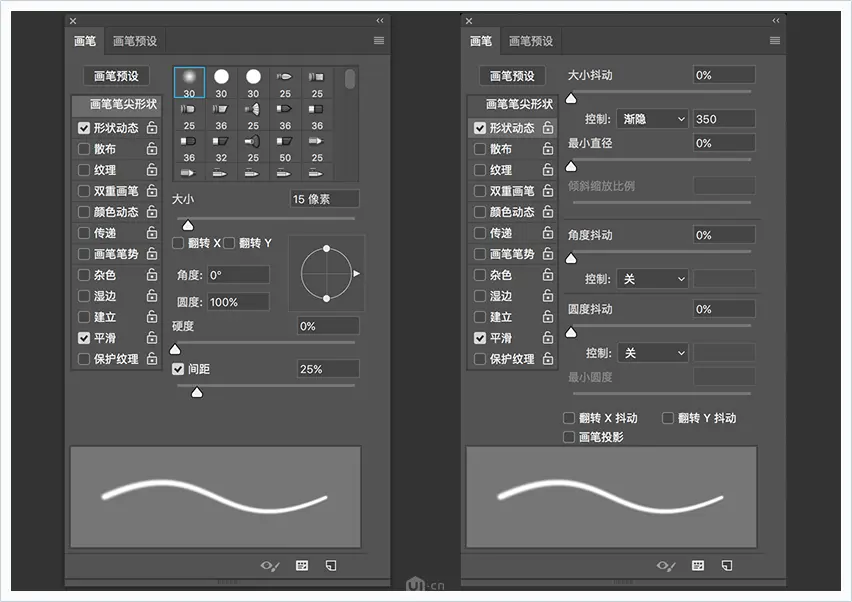Image resolution: width=852 pixels, height=602 pixels.
Task: Click left panel's create new brush icon
Action: (330, 566)
